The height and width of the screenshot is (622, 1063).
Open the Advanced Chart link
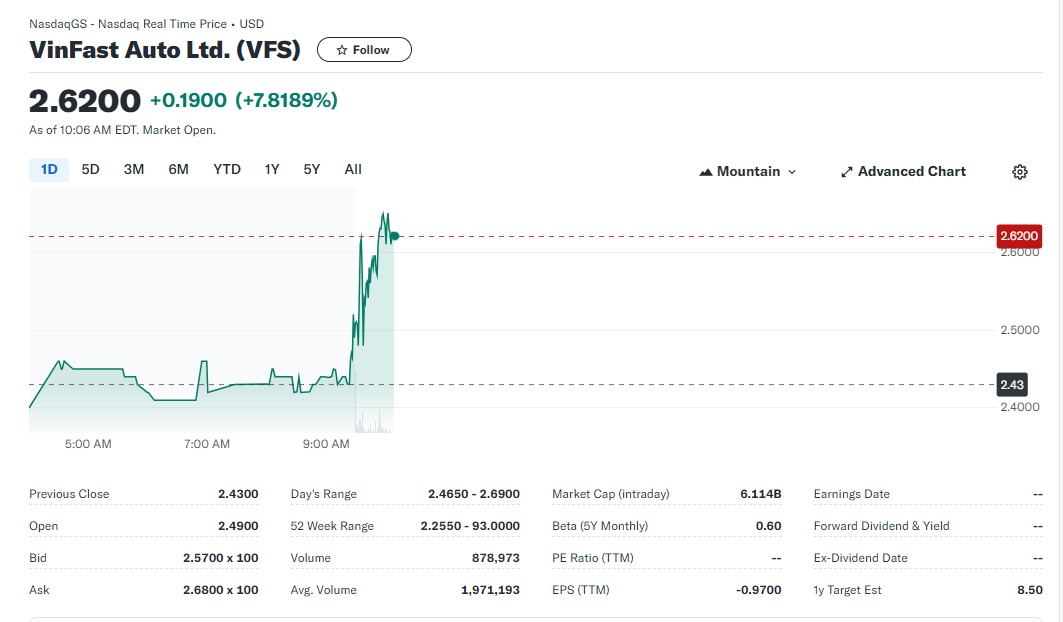point(903,172)
